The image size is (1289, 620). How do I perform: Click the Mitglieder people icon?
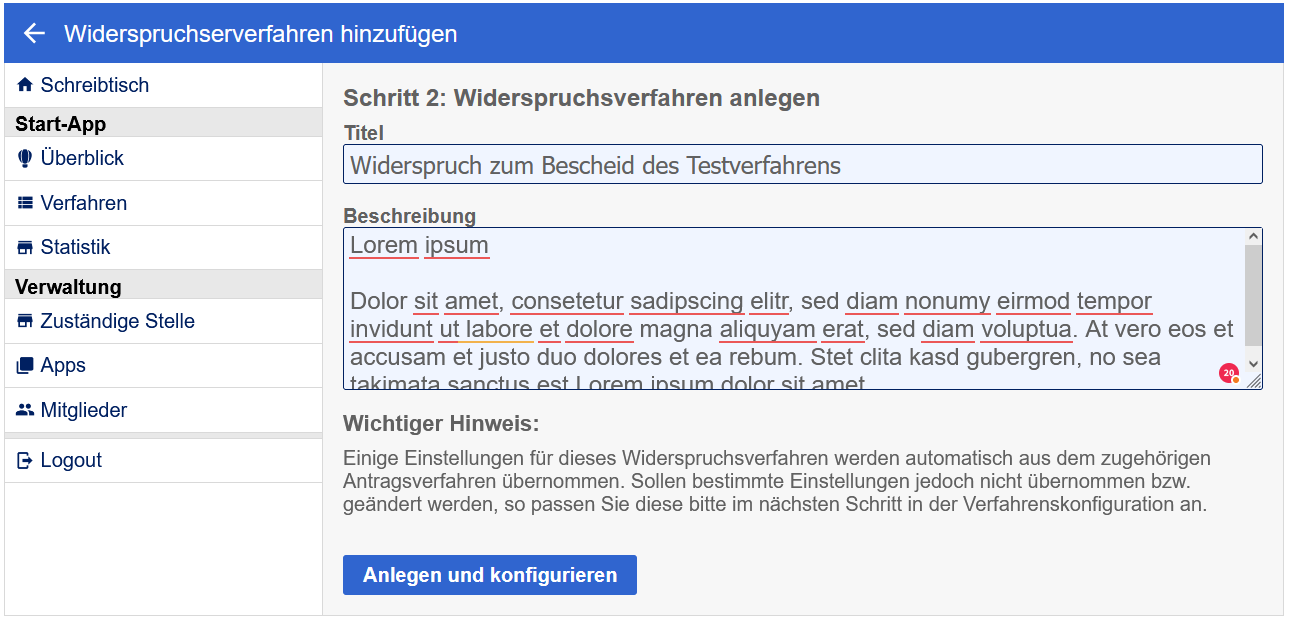click(25, 411)
